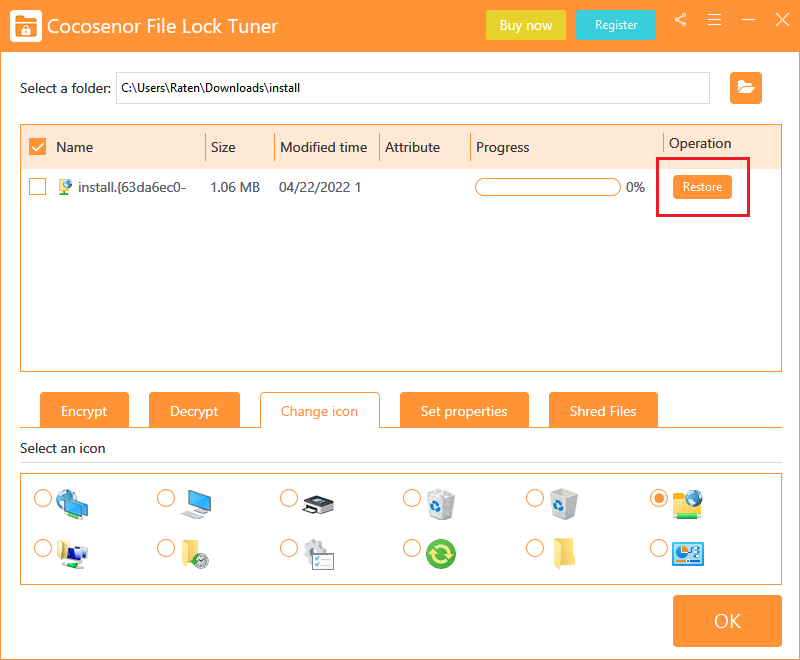Click the globe with monitors icon image

point(72,504)
